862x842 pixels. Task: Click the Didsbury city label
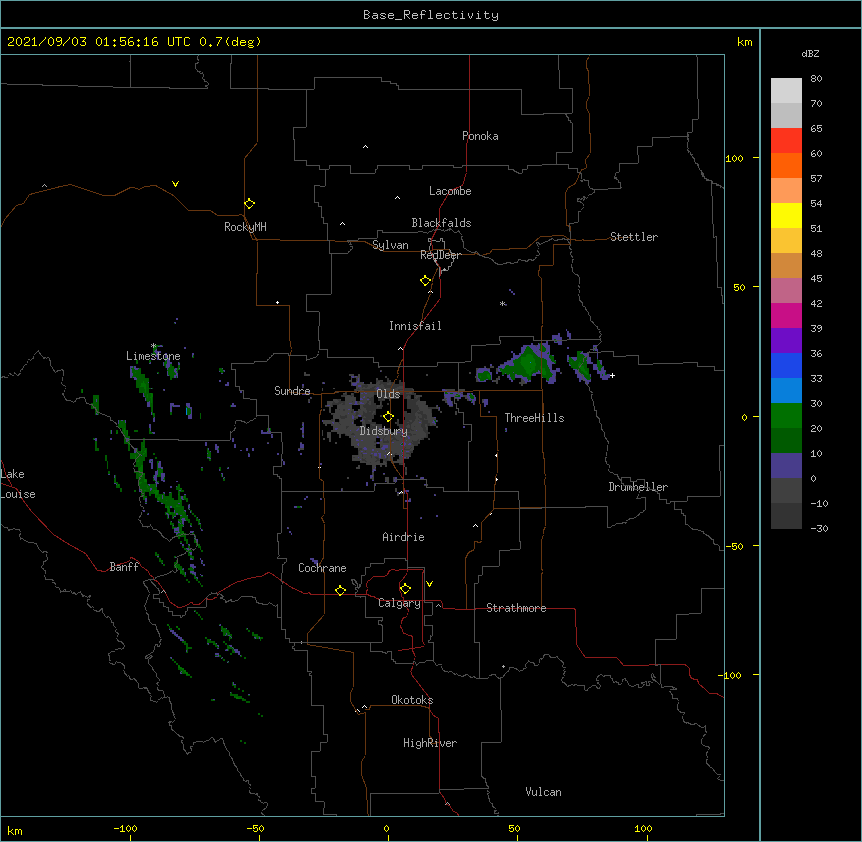click(384, 431)
